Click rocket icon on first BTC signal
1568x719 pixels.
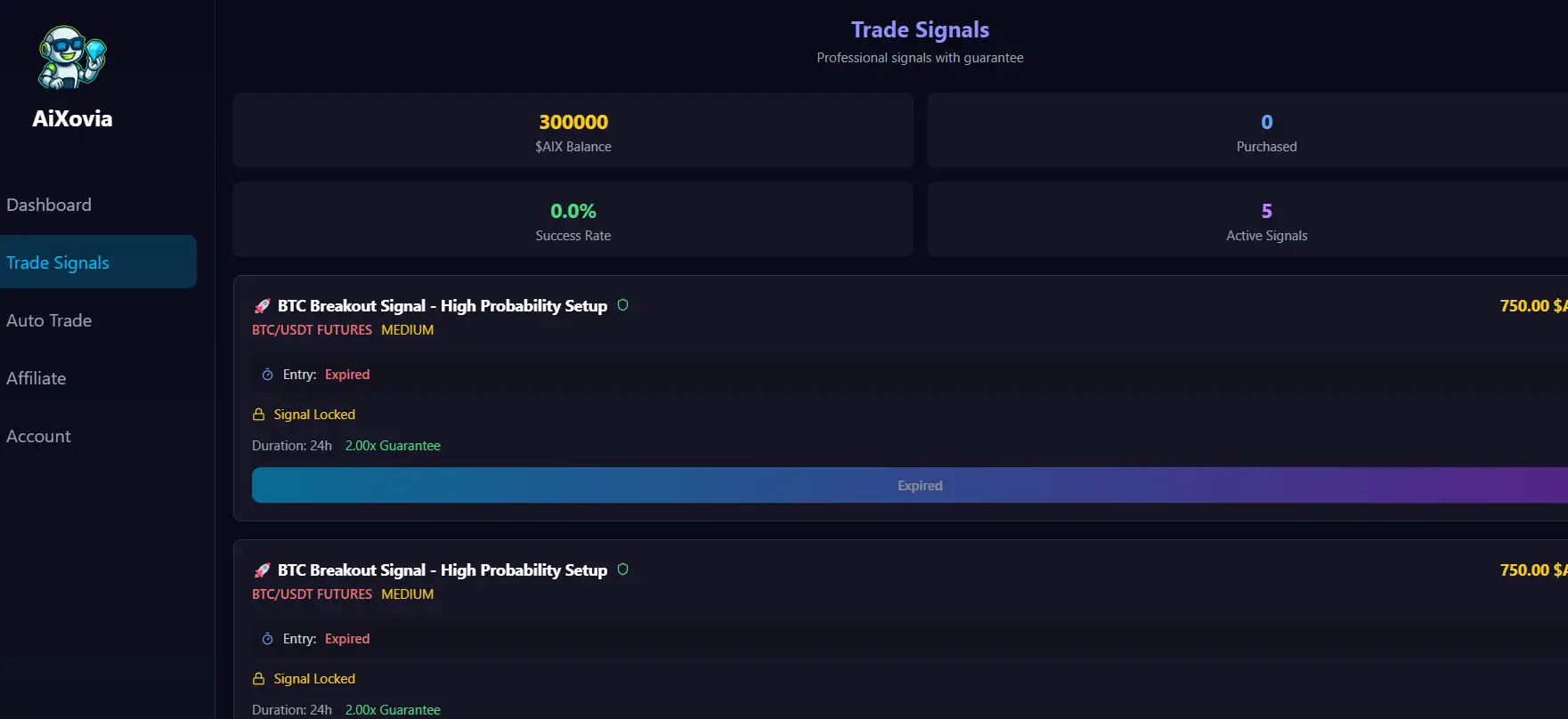[x=262, y=306]
